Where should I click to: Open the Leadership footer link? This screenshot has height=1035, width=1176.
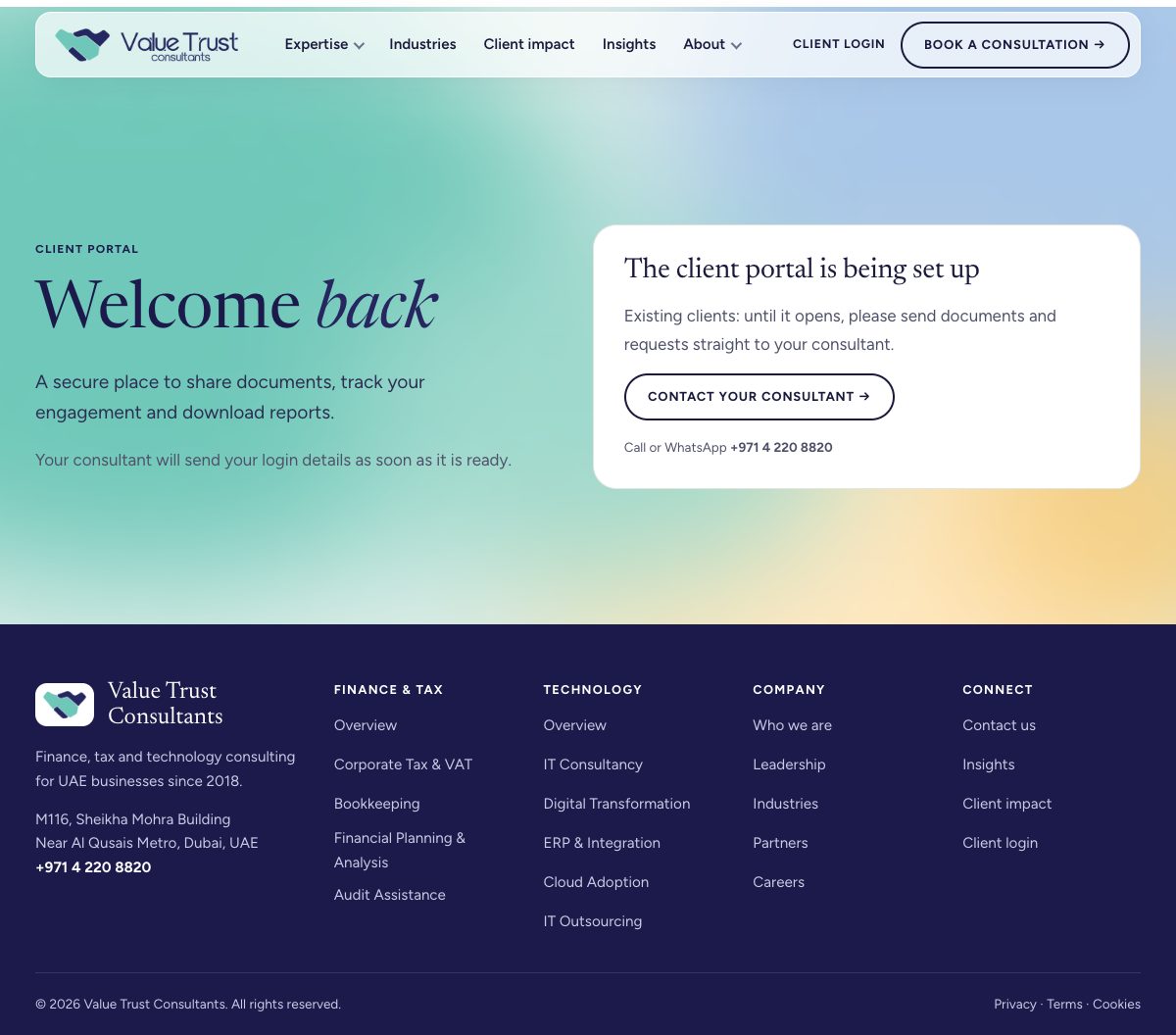(x=789, y=764)
